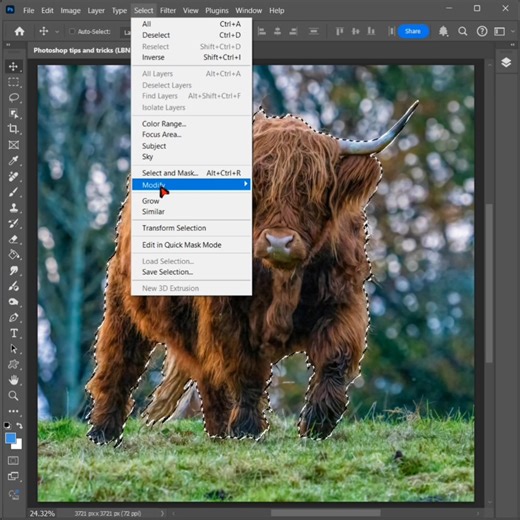Screen dimensions: 520x520
Task: Toggle the Auto-Select checkbox
Action: (x=72, y=31)
